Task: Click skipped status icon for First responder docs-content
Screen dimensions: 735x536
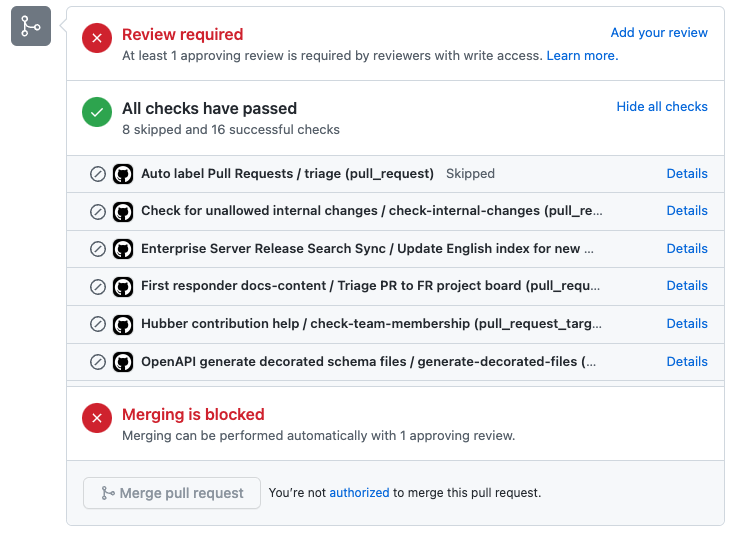Action: [x=98, y=286]
